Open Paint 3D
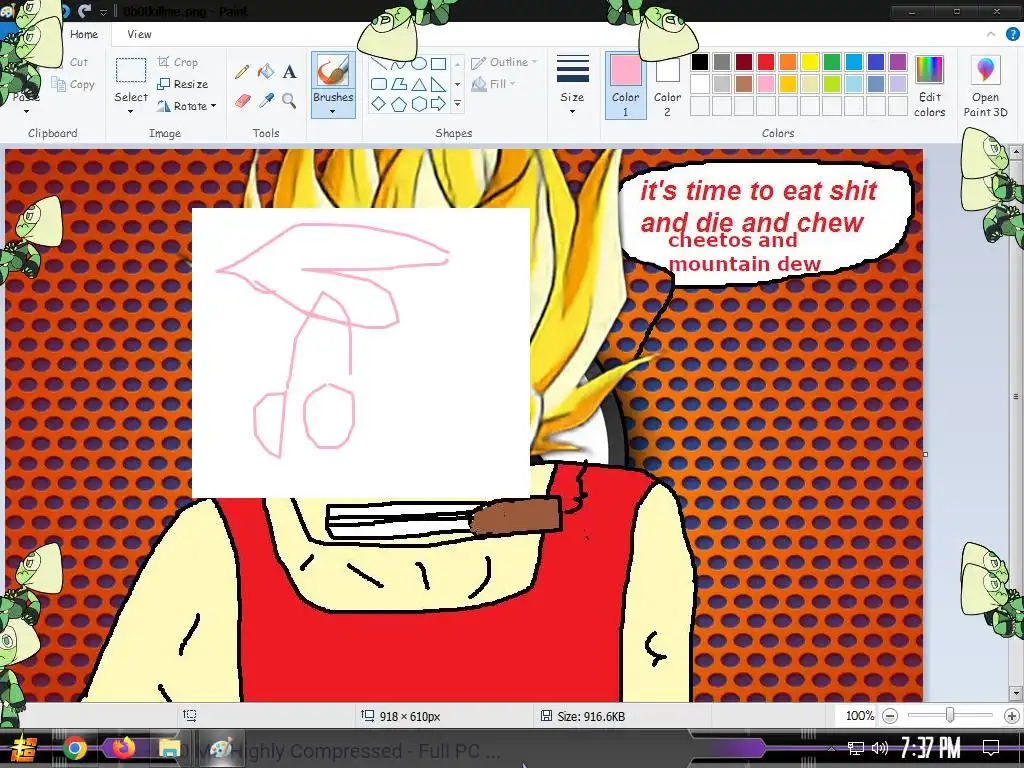 985,86
